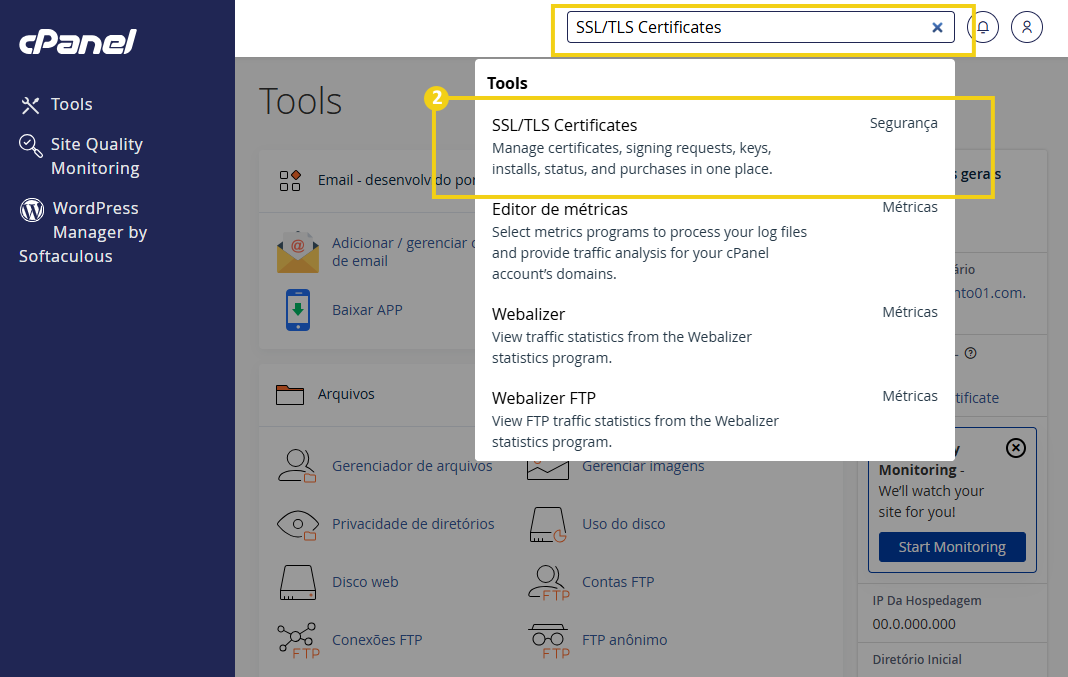Open Conexões FTP
Viewport: 1068px width, 677px height.
[377, 640]
